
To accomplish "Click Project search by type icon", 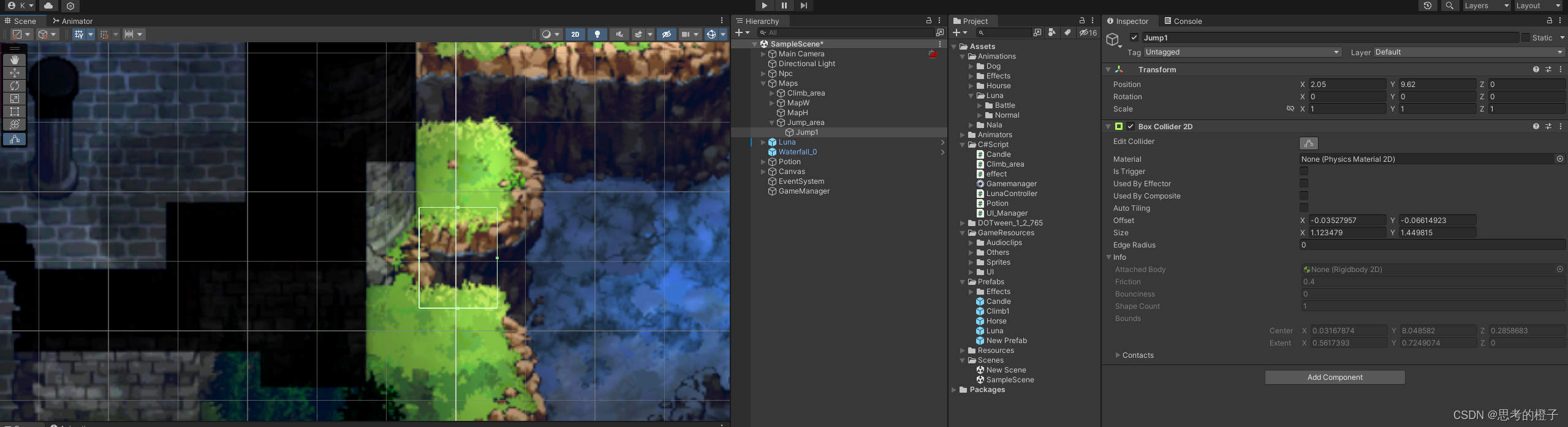I will pos(1052,32).
